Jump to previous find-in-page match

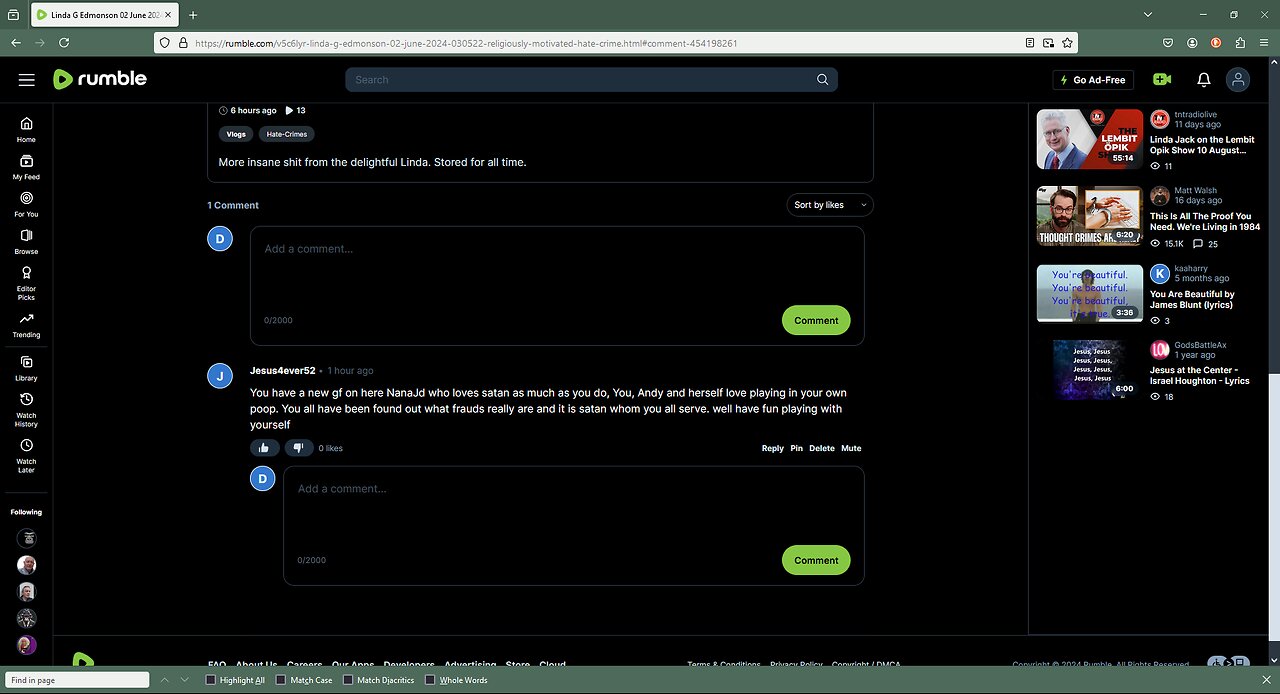165,680
